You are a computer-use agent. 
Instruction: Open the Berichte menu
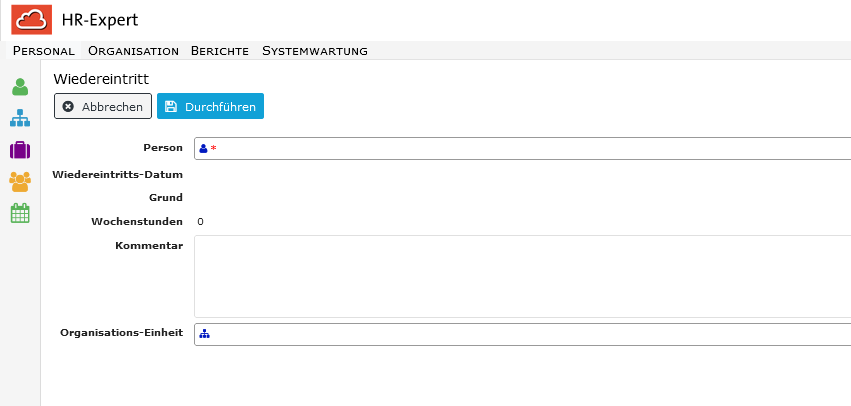tap(220, 51)
